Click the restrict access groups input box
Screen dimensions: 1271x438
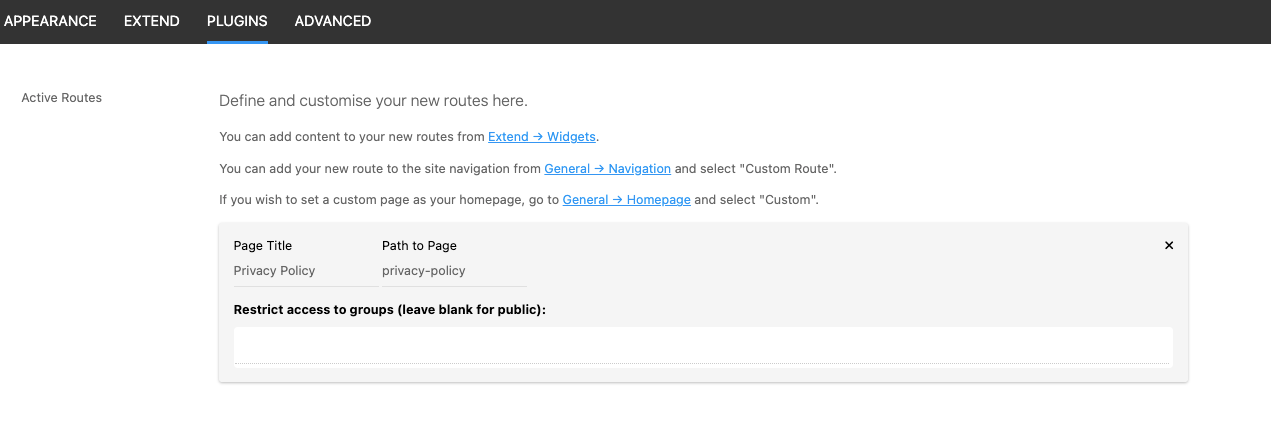(x=702, y=347)
